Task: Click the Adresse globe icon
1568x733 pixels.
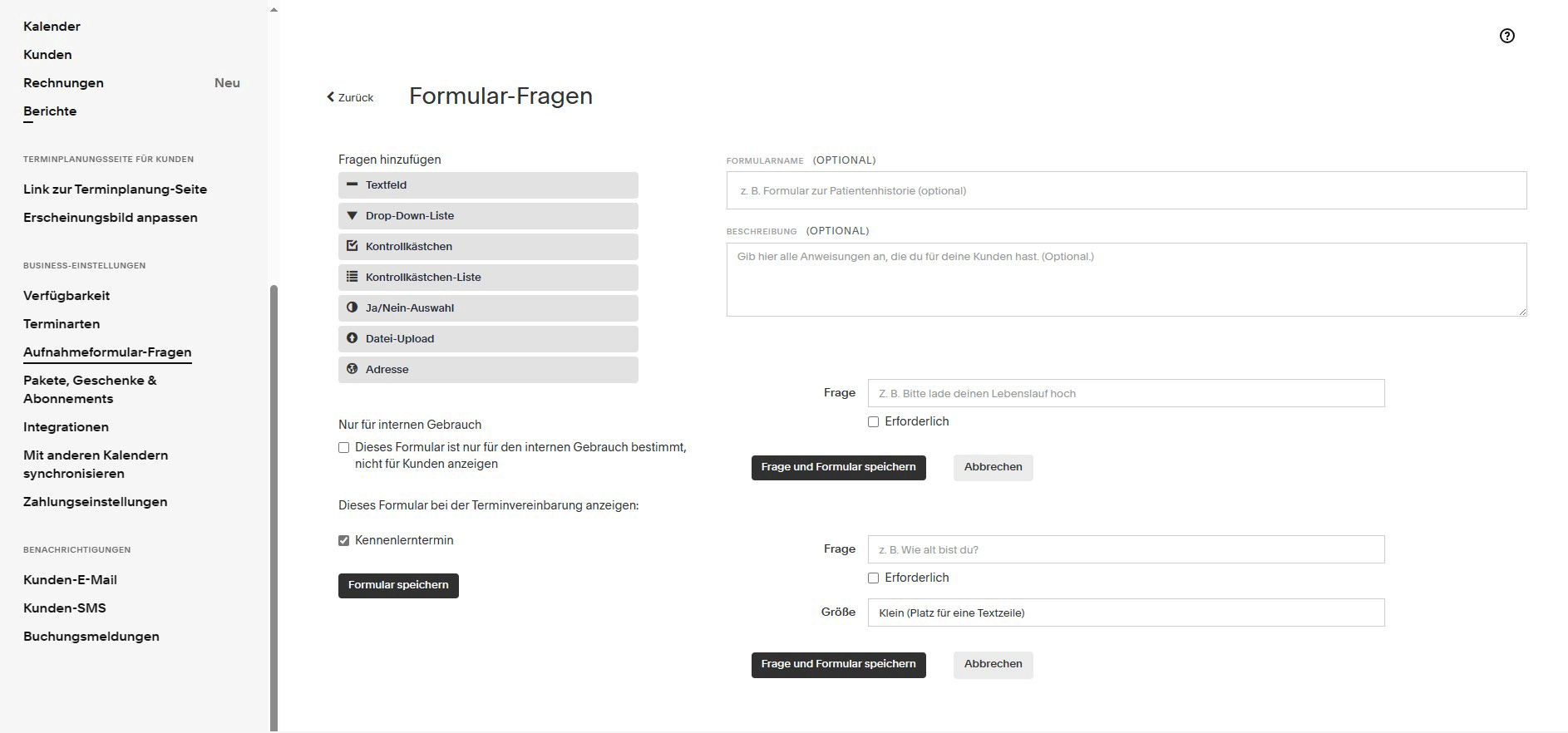Action: (x=352, y=369)
